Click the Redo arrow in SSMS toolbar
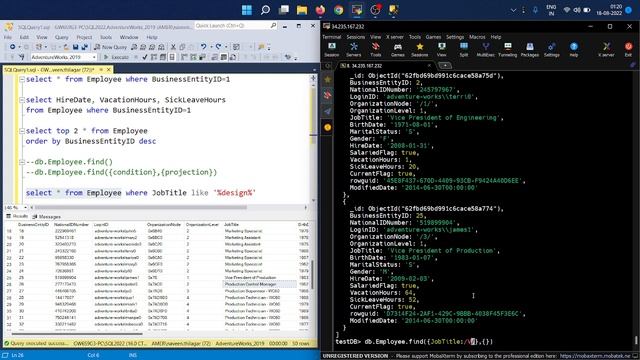The height and width of the screenshot is (360, 640). [218, 47]
